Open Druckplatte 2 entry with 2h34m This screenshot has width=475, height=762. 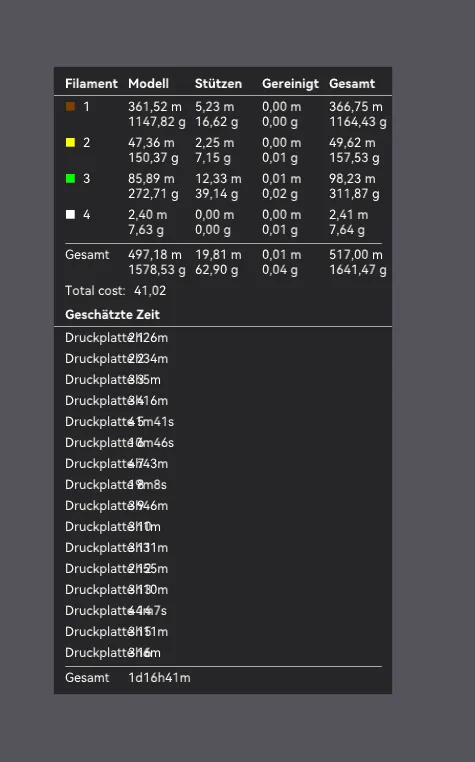point(117,359)
